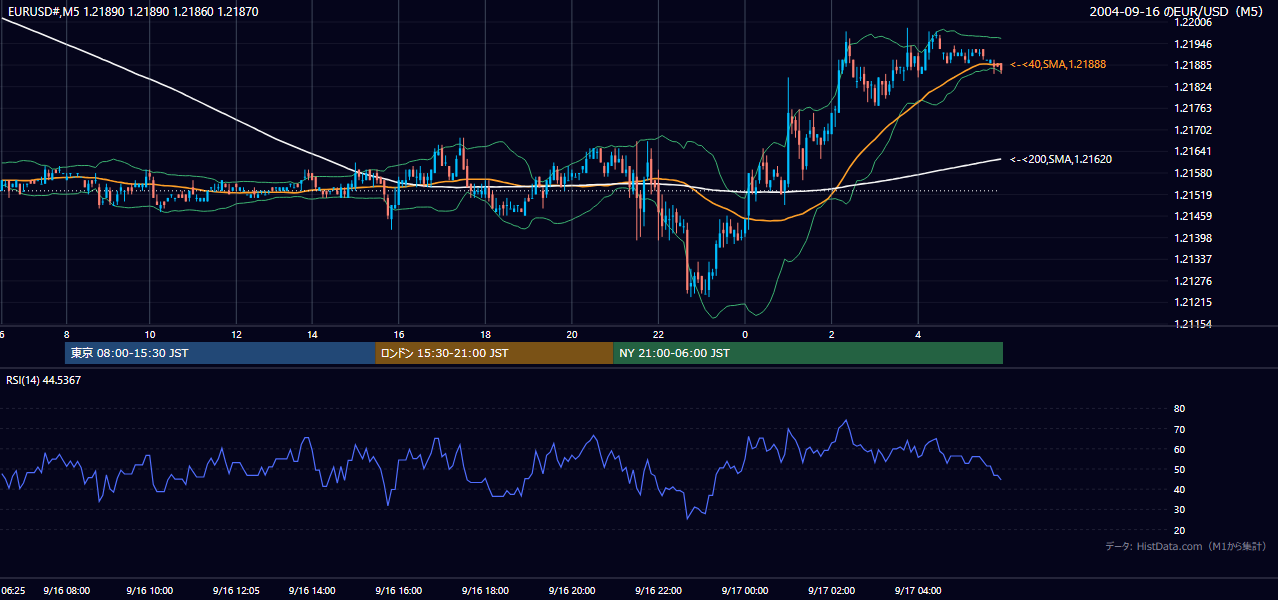Click RSI scale level 30
This screenshot has width=1278, height=600.
(x=1179, y=510)
